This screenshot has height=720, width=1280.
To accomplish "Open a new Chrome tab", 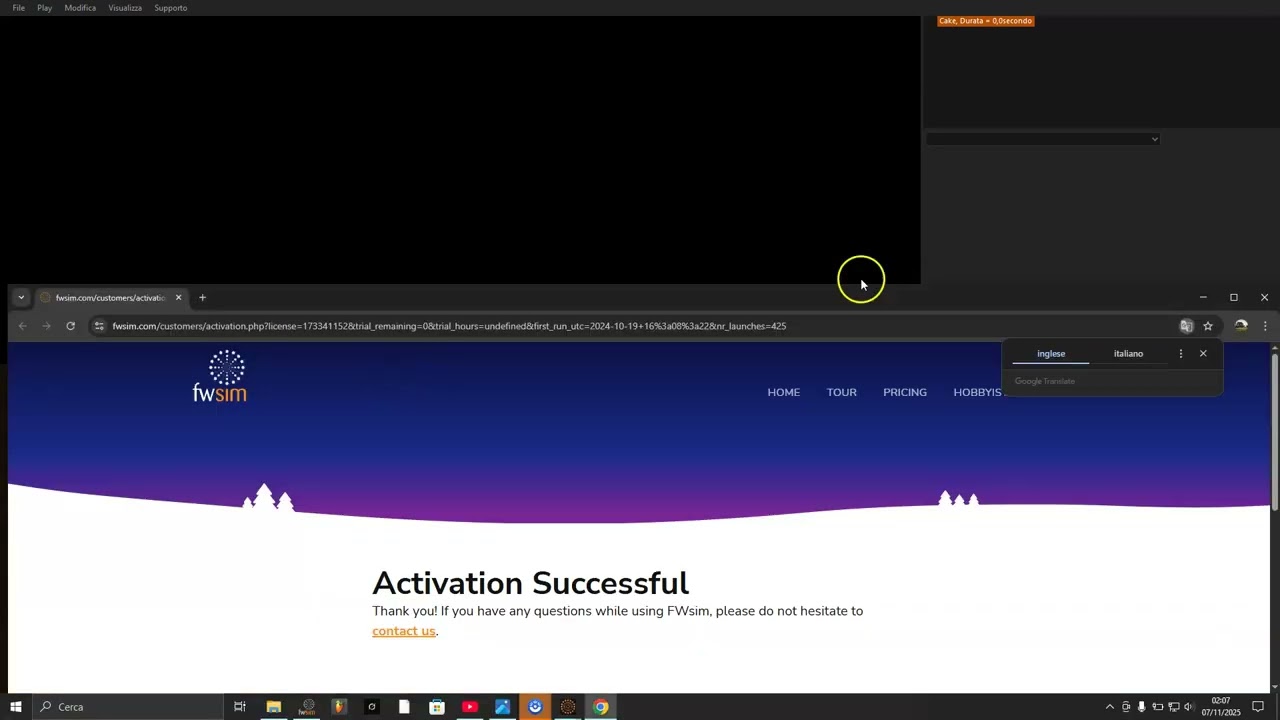I will point(202,298).
